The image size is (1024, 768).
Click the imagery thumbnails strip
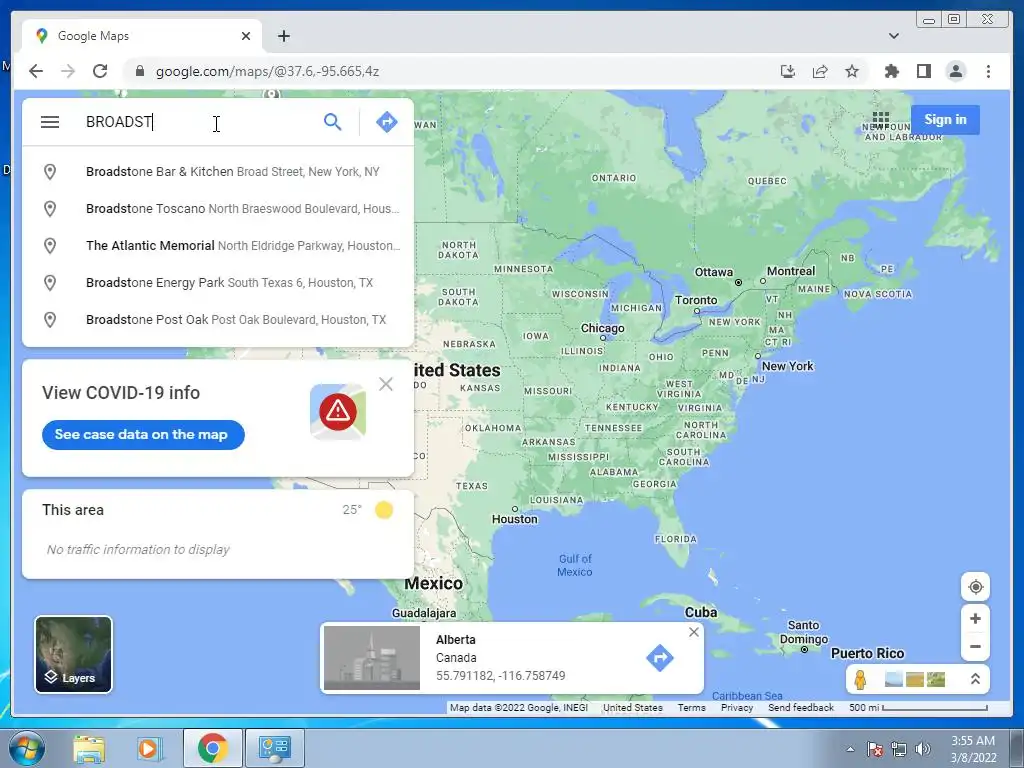click(x=915, y=679)
